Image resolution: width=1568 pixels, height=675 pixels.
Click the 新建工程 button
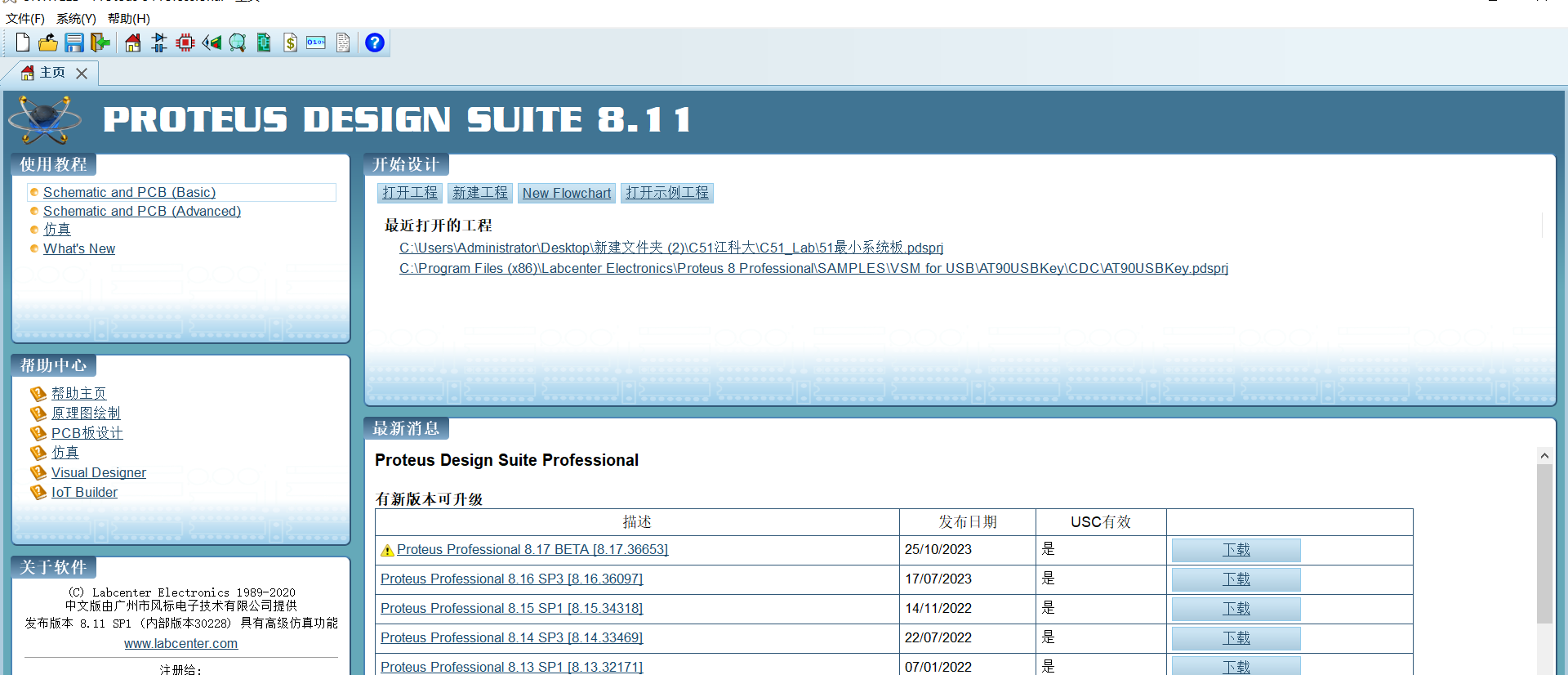point(480,193)
